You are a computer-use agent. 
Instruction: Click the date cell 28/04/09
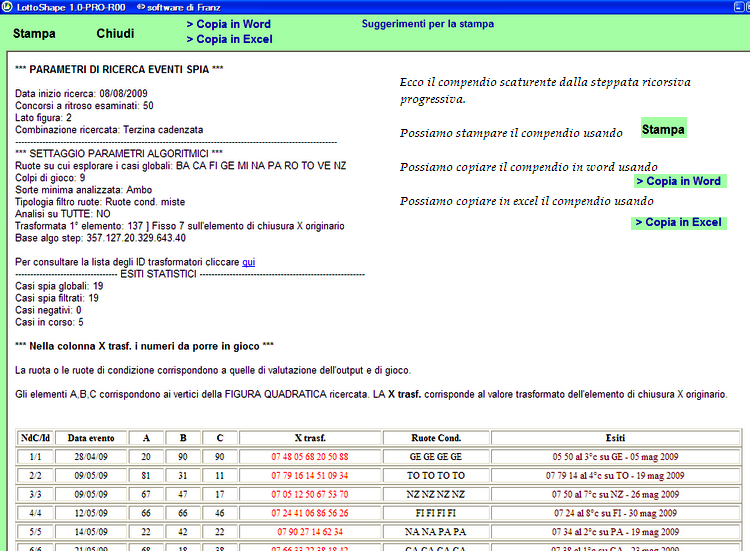91,456
